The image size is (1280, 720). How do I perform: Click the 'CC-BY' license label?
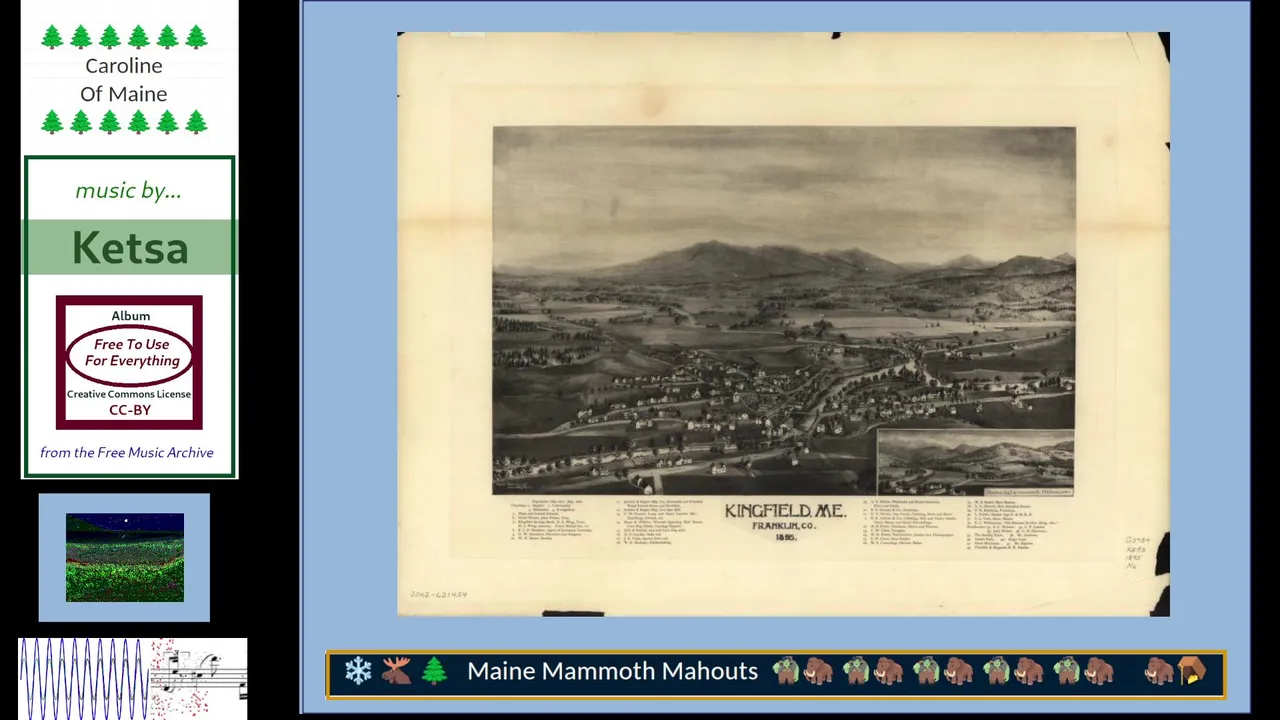click(x=130, y=410)
